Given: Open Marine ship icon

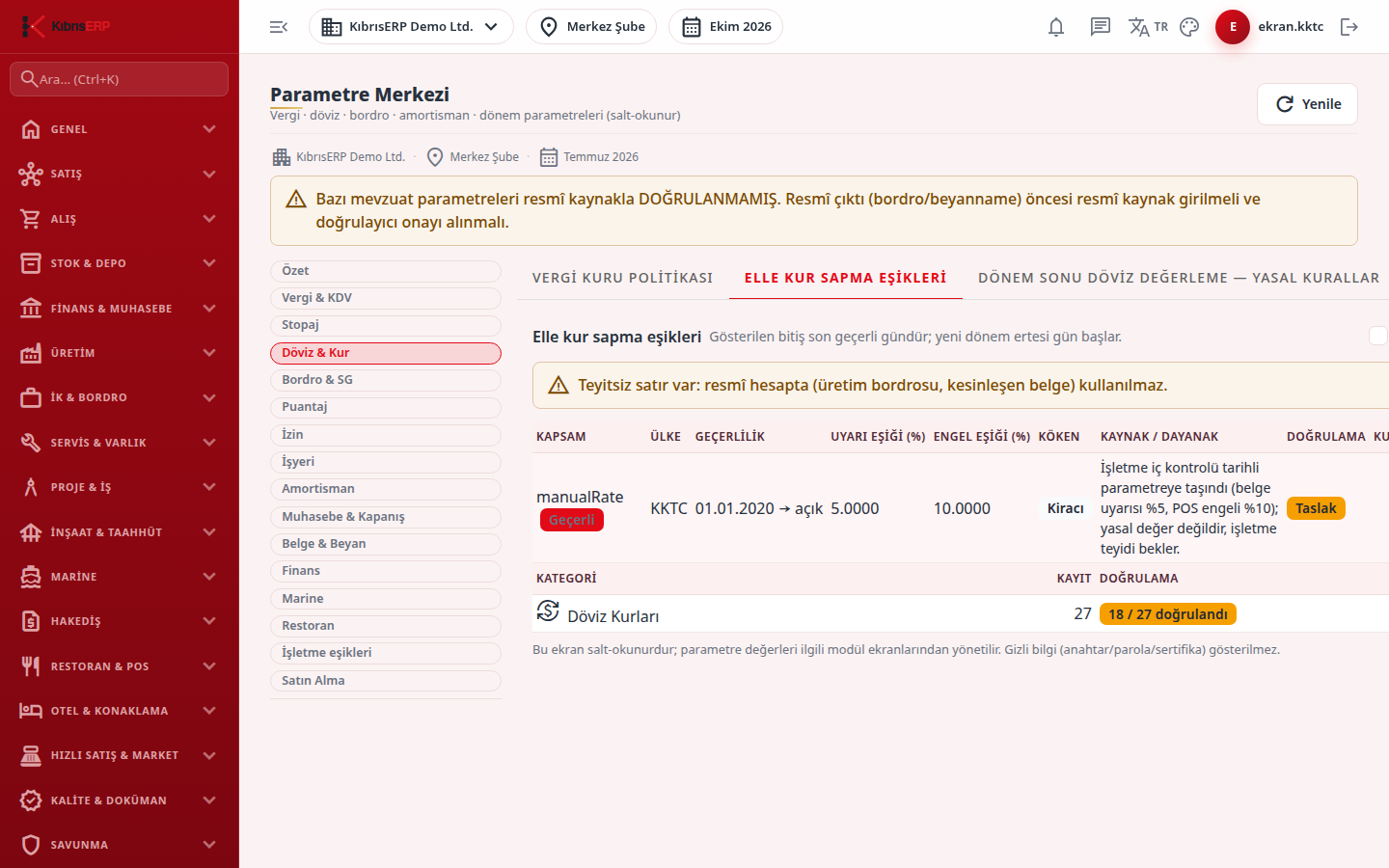Looking at the screenshot, I should pyautogui.click(x=31, y=577).
